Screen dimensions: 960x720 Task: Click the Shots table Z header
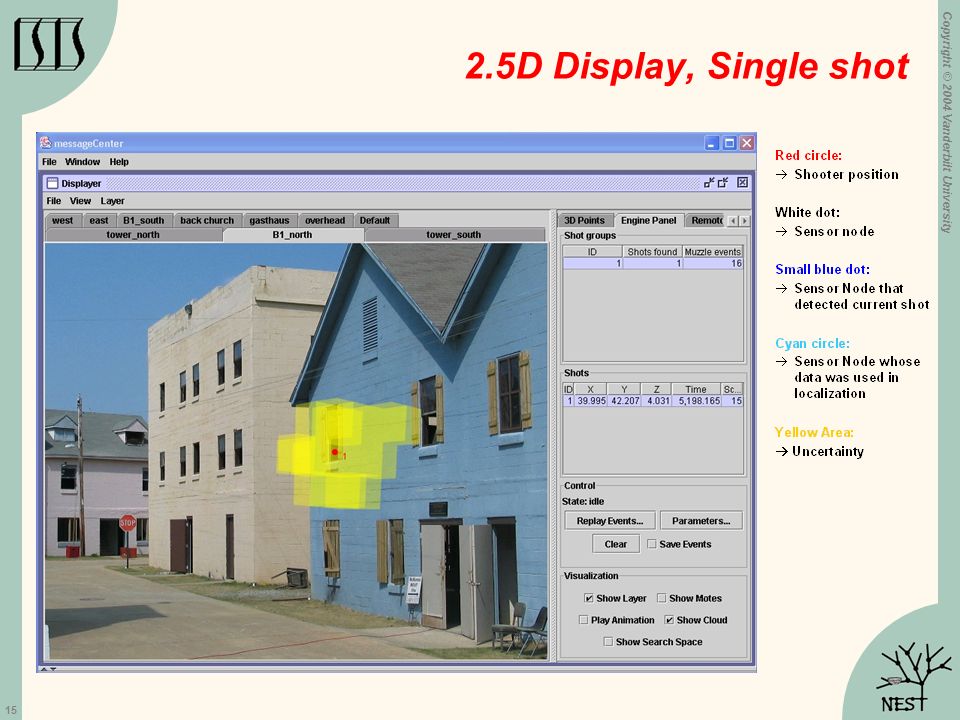click(x=656, y=389)
